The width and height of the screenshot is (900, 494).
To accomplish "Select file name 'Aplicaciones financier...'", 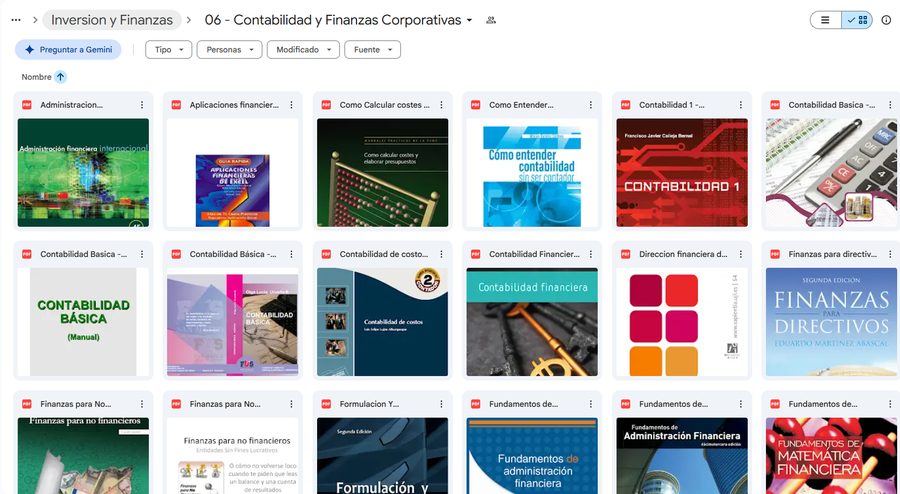I will [x=234, y=105].
